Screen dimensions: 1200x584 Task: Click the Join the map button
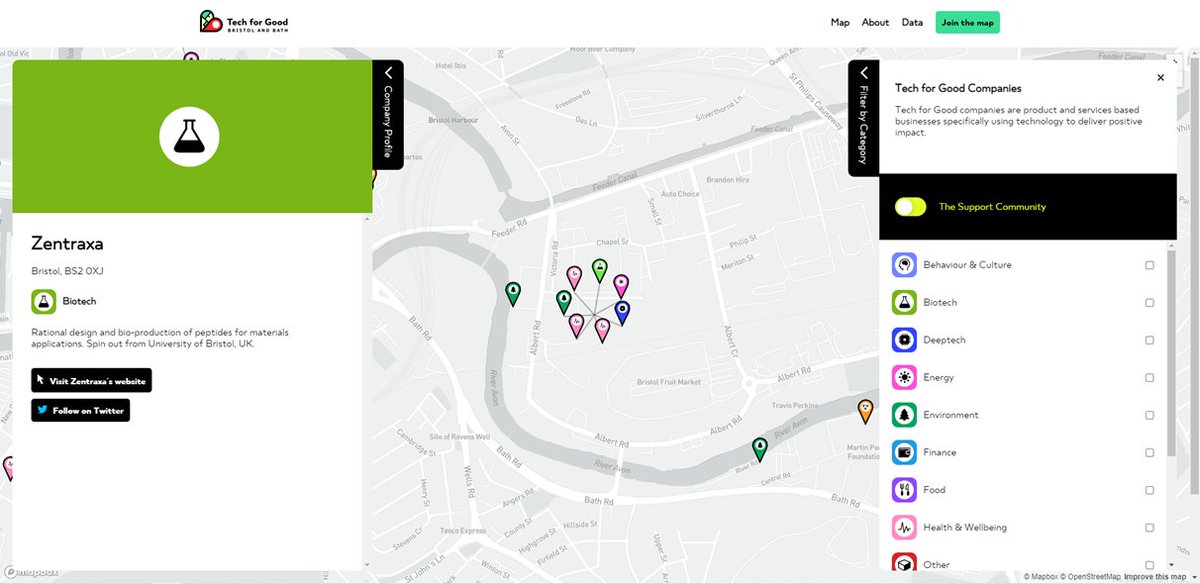point(967,21)
